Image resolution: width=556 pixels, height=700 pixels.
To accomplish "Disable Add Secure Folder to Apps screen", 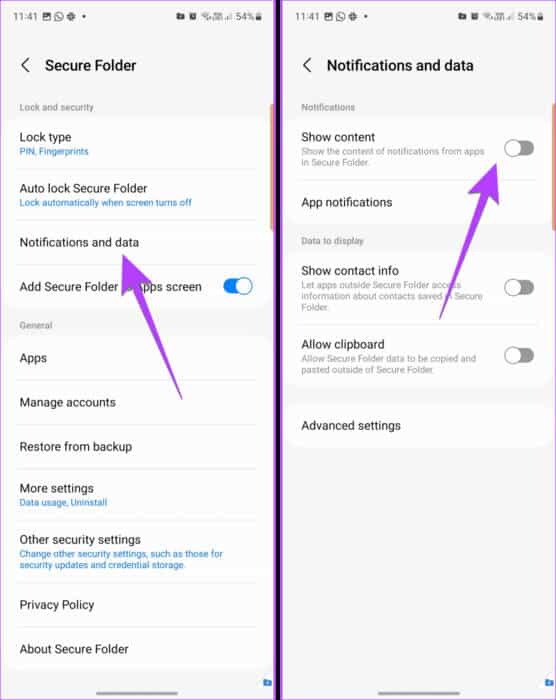I will click(238, 286).
